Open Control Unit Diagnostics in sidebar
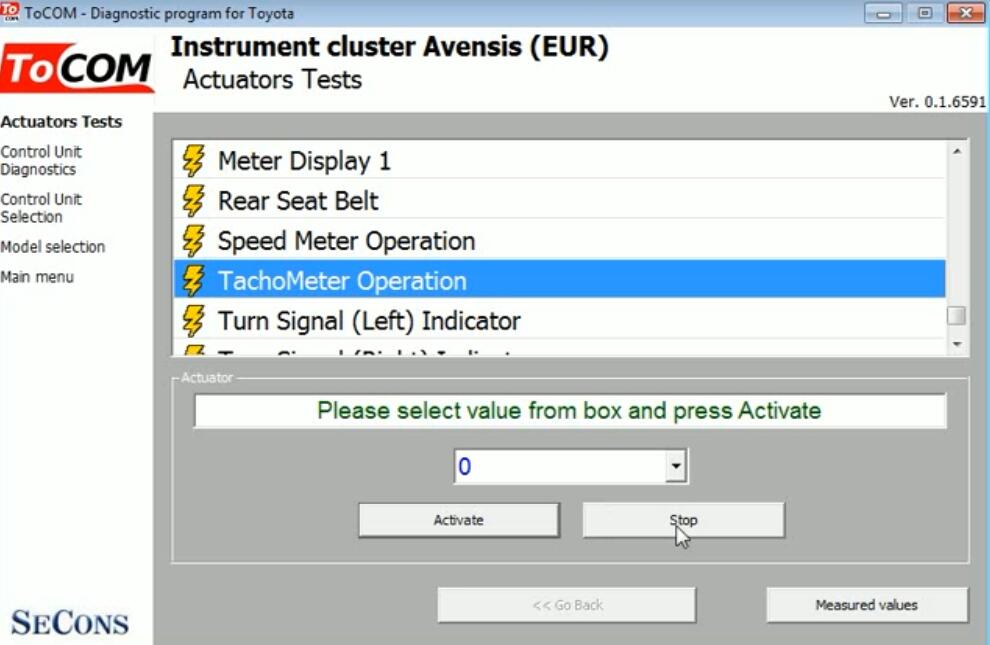 click(x=41, y=160)
